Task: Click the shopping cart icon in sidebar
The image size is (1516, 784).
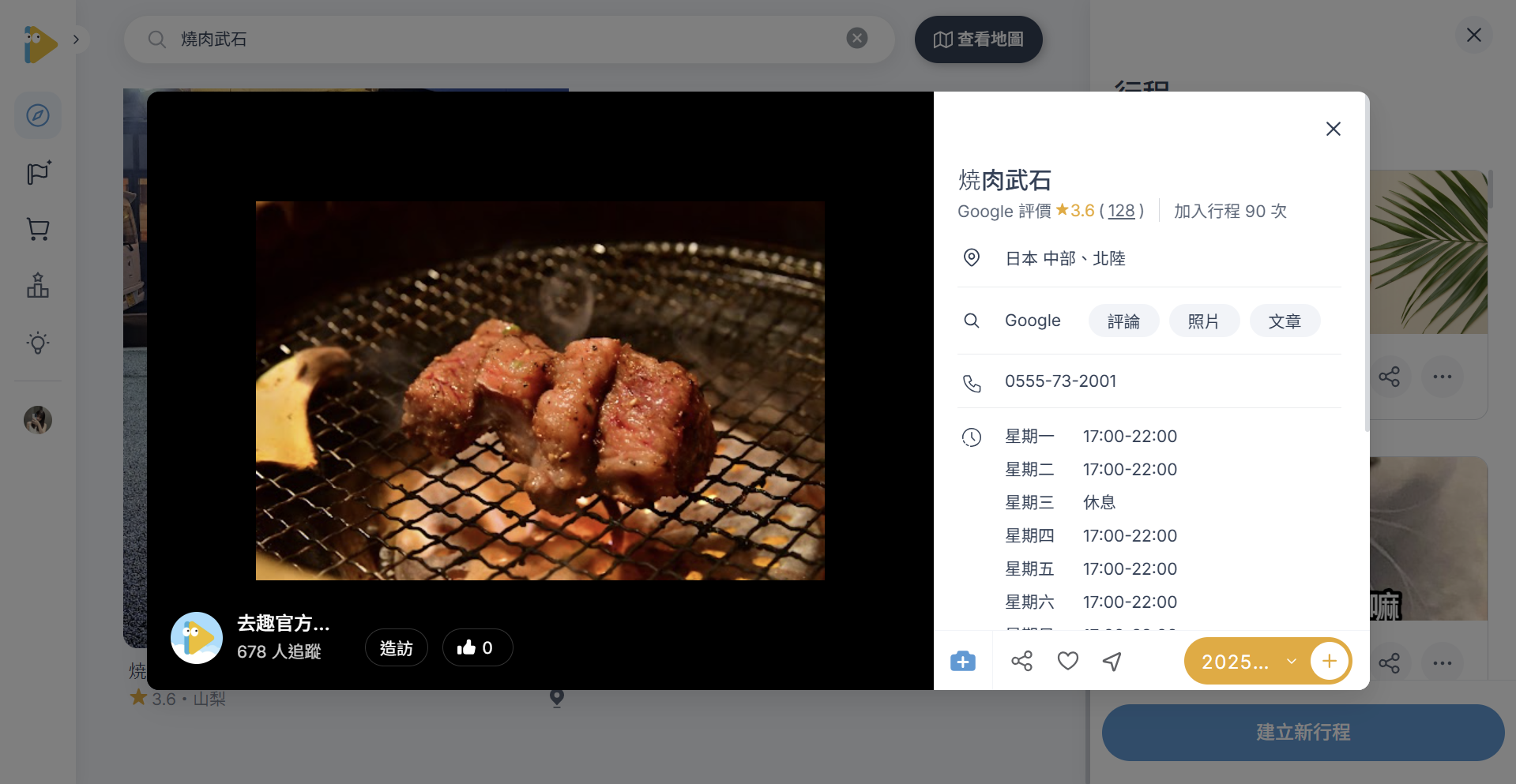Action: click(x=37, y=229)
